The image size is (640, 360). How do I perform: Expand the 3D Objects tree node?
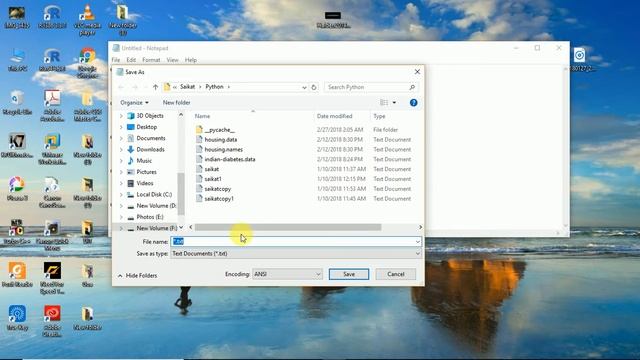[x=121, y=116]
